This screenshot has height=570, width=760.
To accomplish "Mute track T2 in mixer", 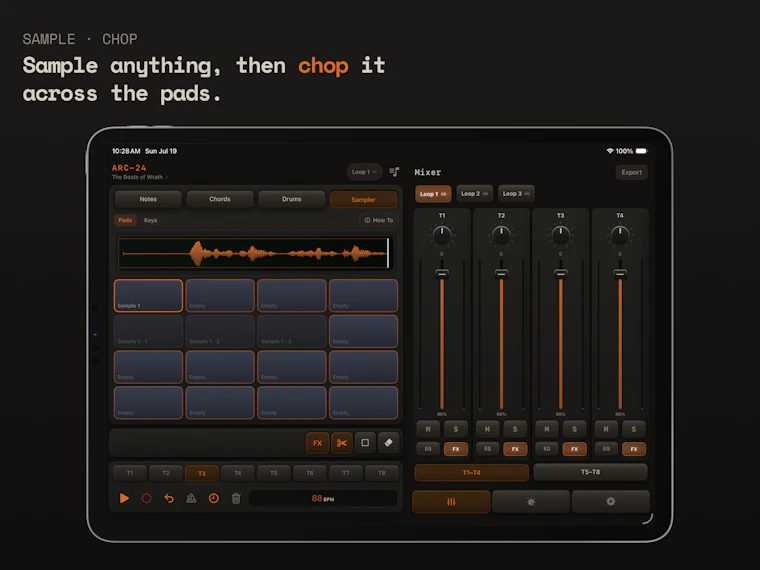I will point(487,429).
